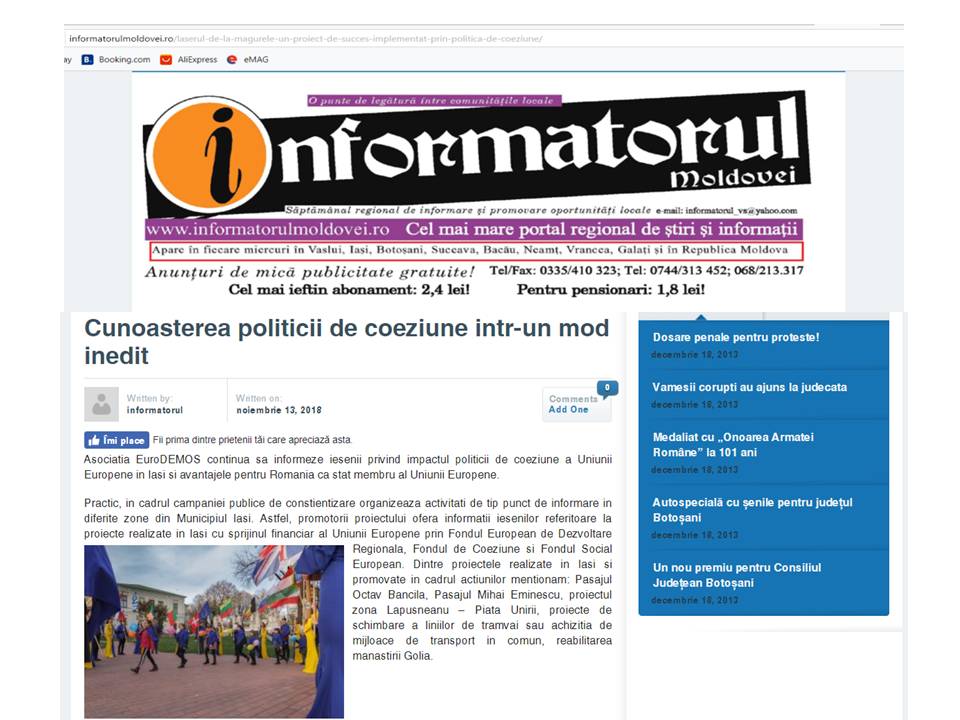The width and height of the screenshot is (960, 720).
Task: Open the Booking.com bookmark icon
Action: pos(88,59)
